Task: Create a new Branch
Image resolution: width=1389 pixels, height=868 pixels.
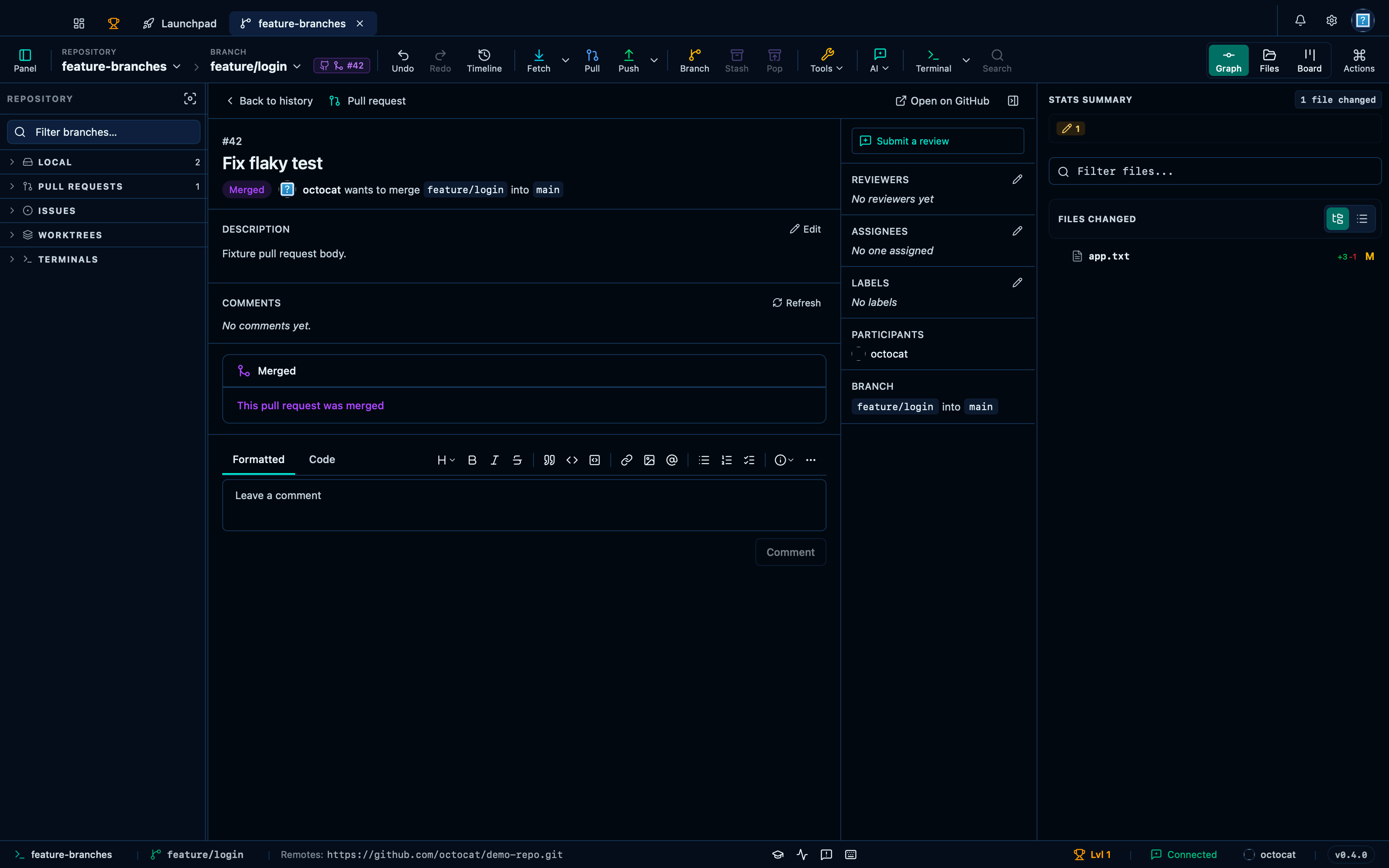Action: click(694, 60)
